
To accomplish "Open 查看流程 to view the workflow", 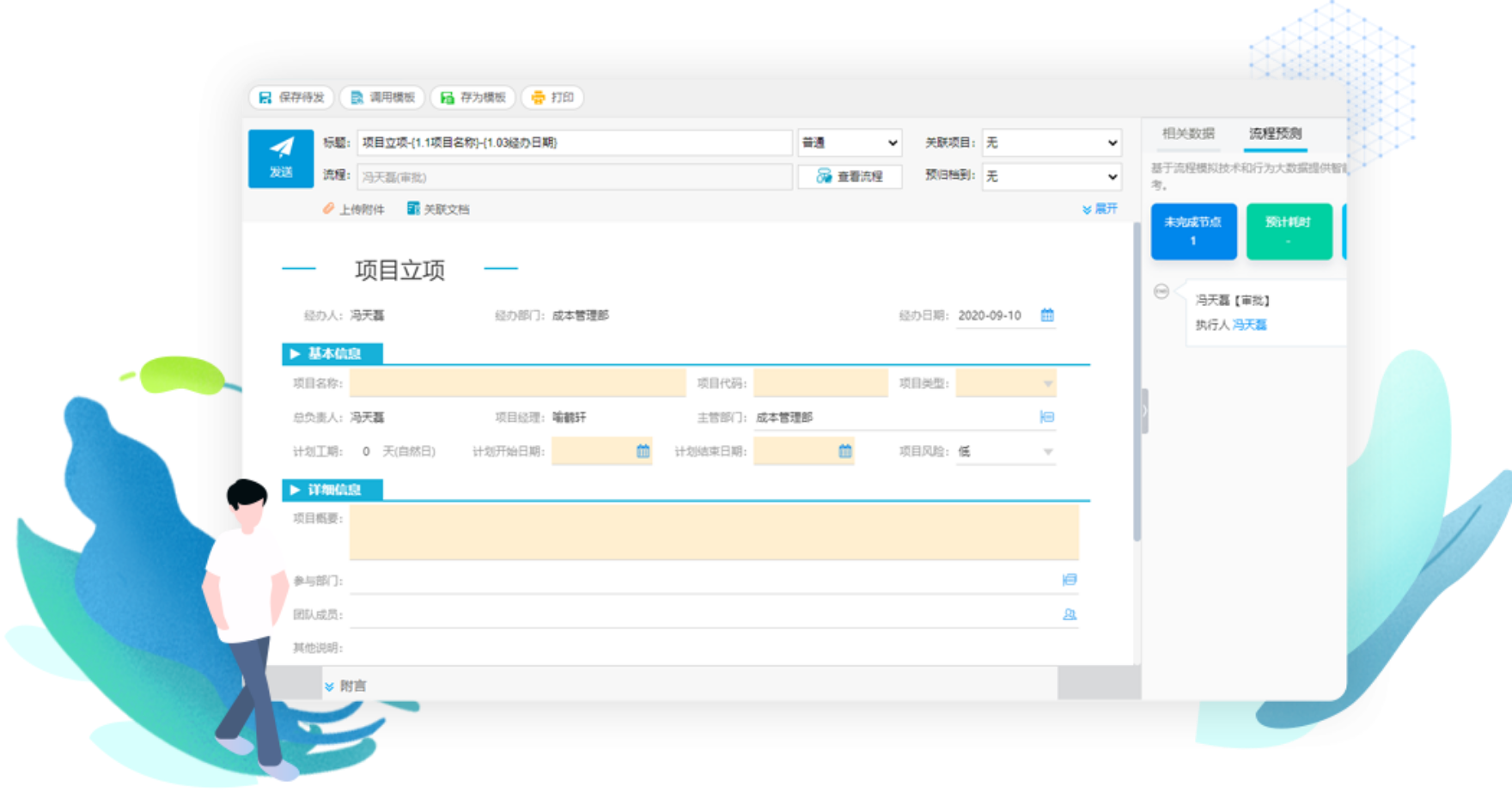I will [850, 176].
